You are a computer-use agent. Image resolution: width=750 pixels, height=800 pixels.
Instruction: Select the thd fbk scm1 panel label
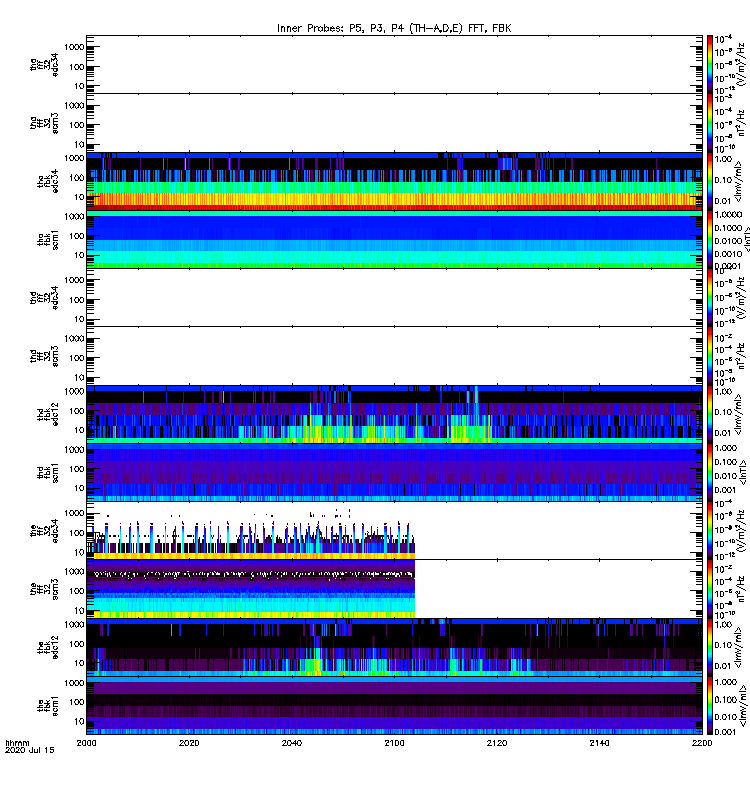[x=48, y=472]
